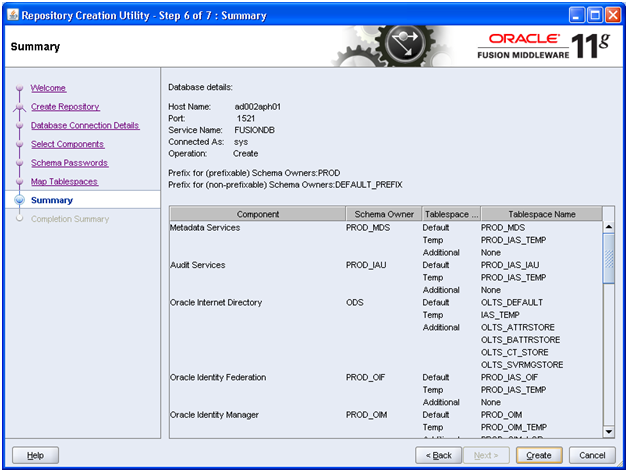Go to Map Tablespaces step
Viewport: 628px width, 472px height.
[x=64, y=182]
